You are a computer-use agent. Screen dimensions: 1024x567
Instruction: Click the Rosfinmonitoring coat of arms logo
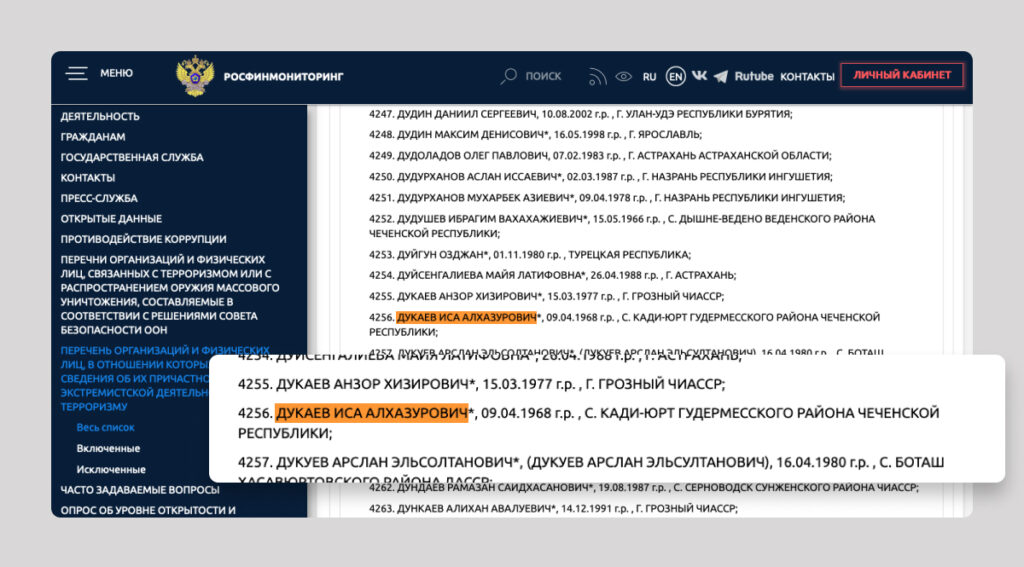click(x=194, y=76)
